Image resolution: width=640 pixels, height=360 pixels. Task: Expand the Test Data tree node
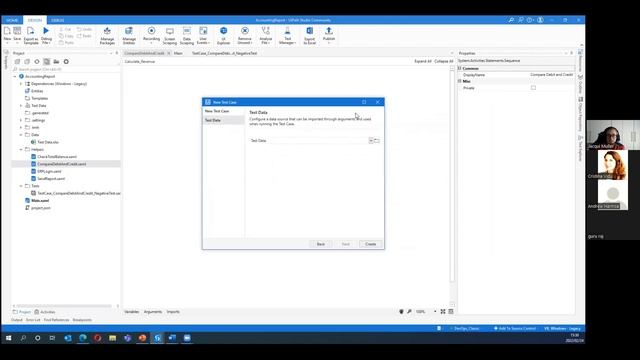pos(21,106)
